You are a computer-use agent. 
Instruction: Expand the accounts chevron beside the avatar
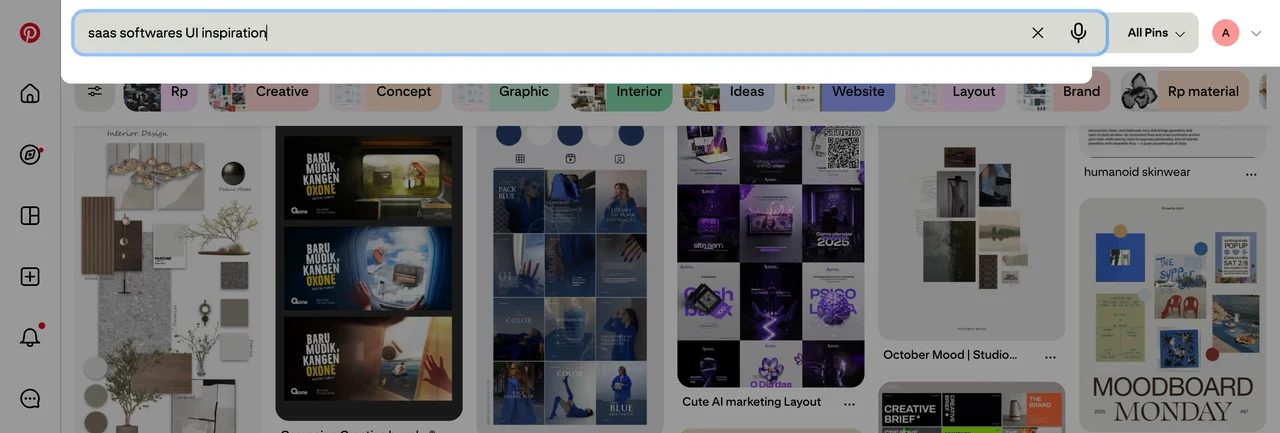[x=1257, y=33]
